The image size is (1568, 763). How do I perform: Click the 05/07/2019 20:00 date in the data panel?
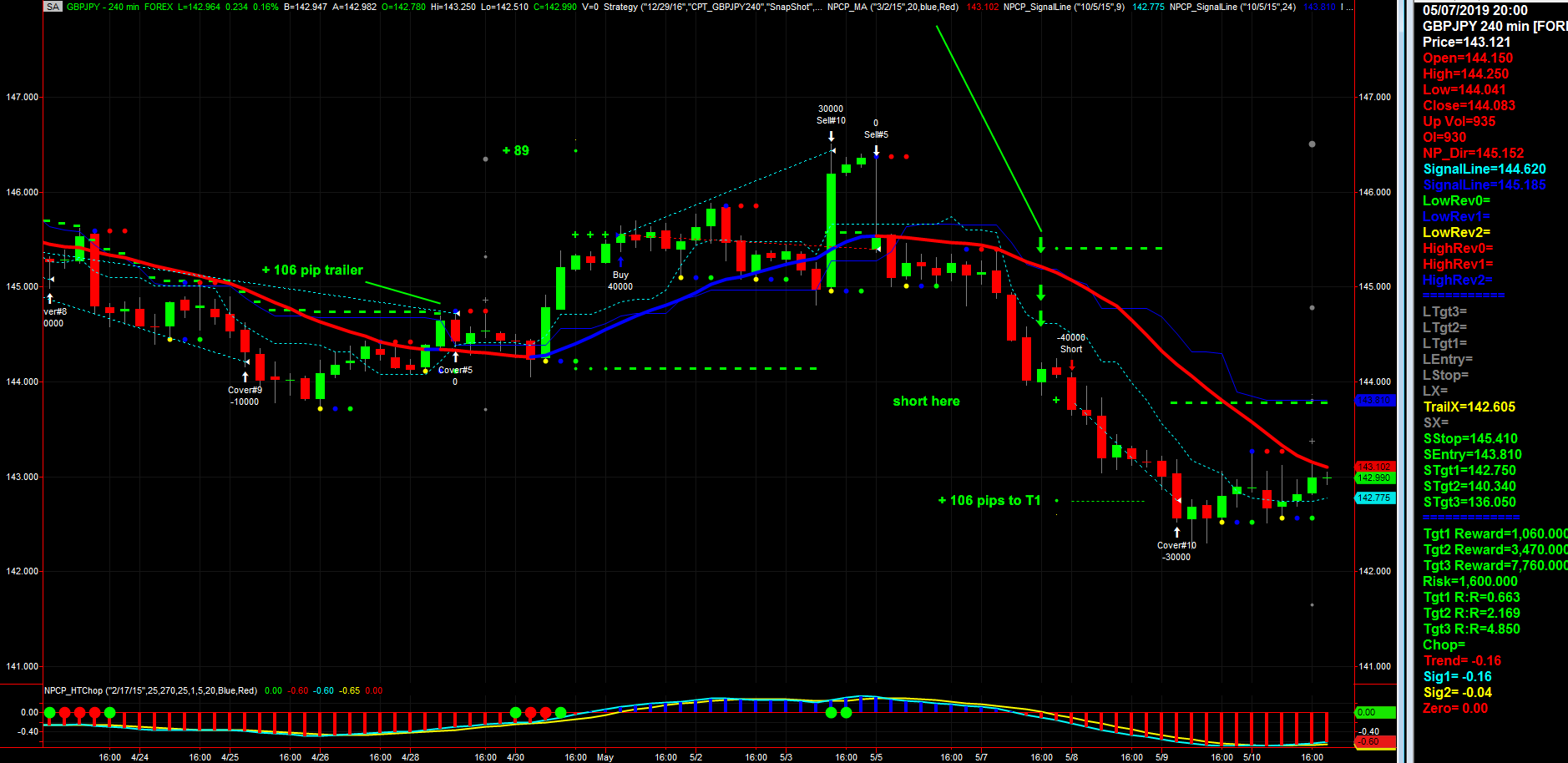[x=1475, y=10]
